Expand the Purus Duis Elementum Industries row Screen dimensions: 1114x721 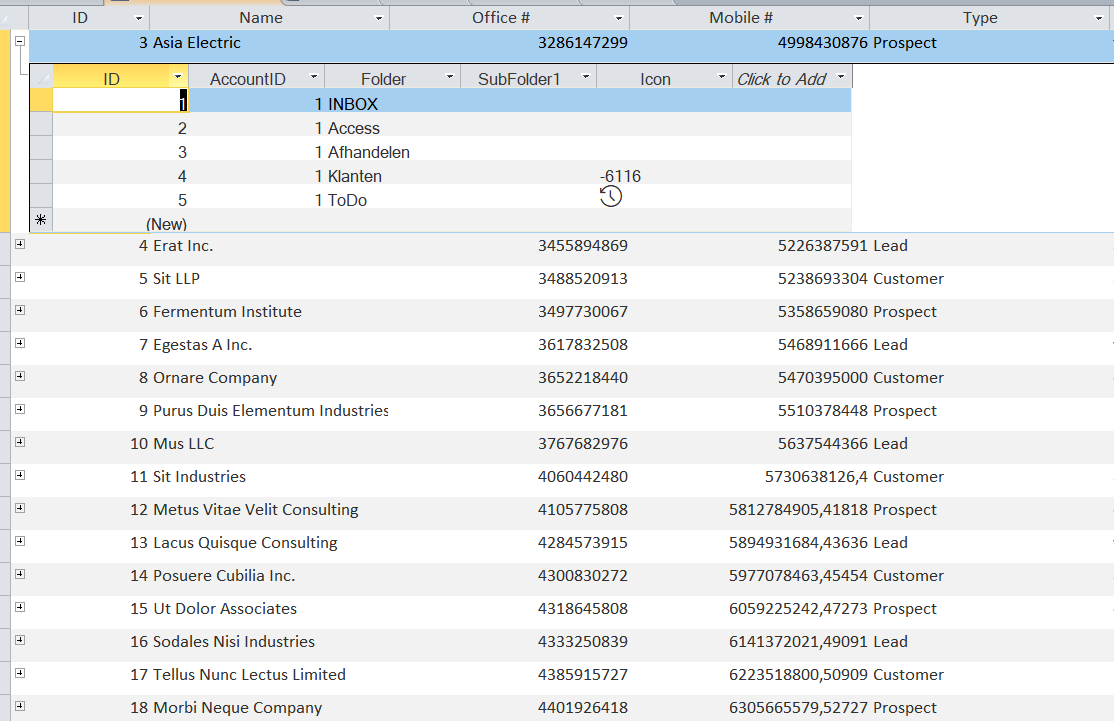pyautogui.click(x=20, y=409)
